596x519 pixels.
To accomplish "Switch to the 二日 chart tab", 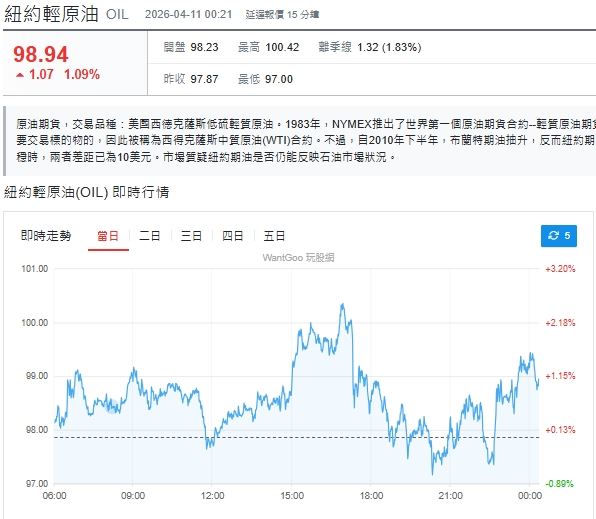I will (149, 236).
